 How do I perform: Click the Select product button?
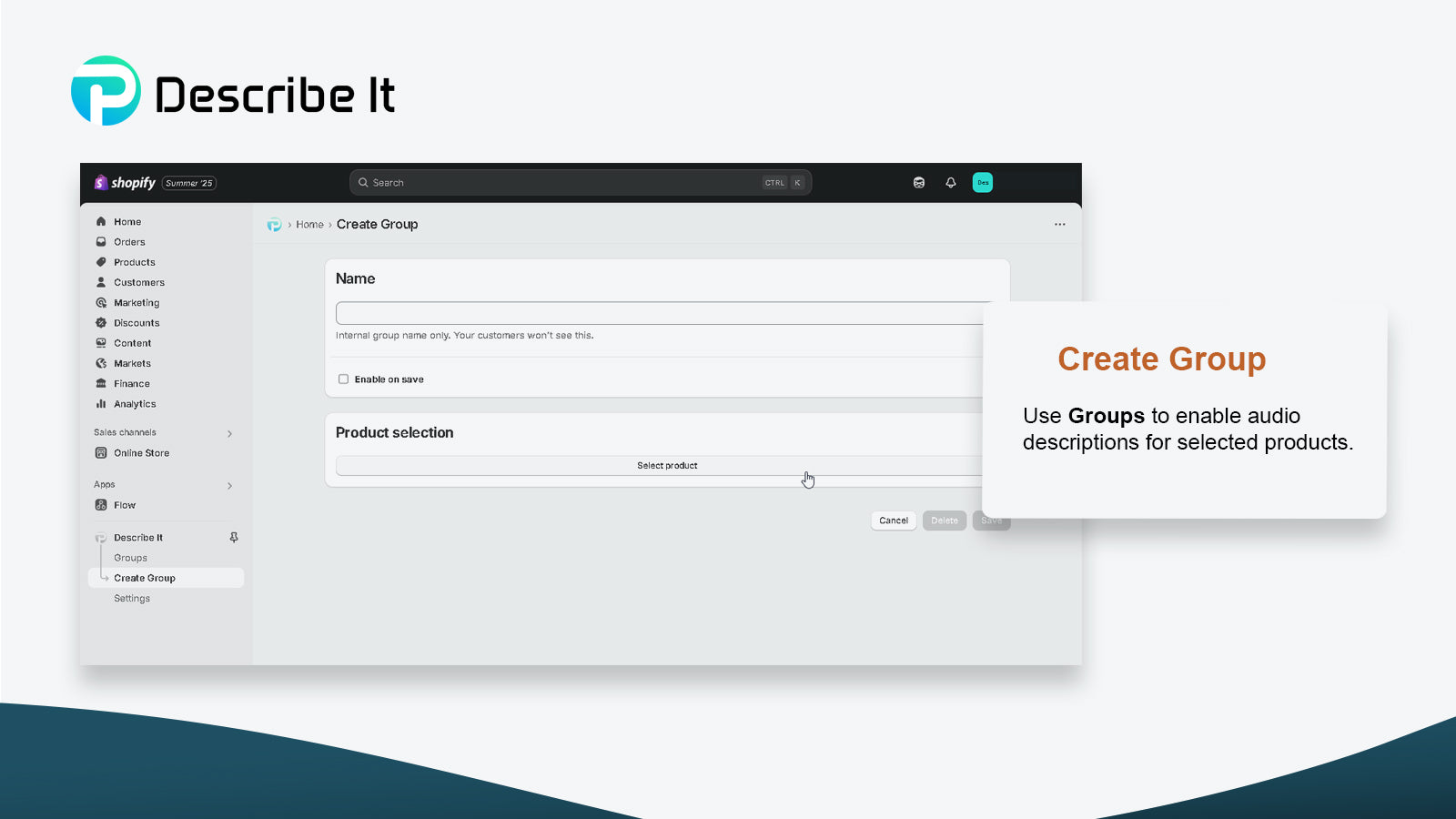(x=667, y=466)
